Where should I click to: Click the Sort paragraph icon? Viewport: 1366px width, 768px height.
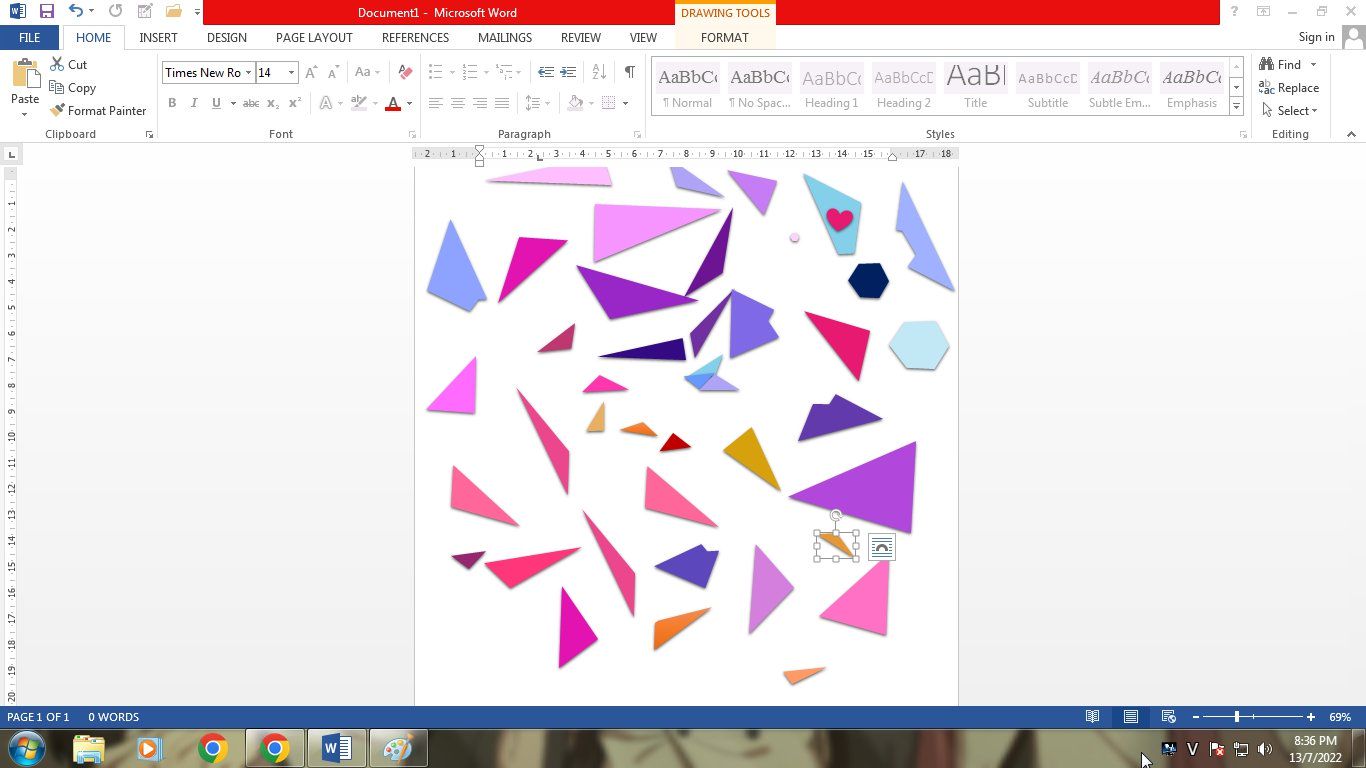tap(599, 72)
